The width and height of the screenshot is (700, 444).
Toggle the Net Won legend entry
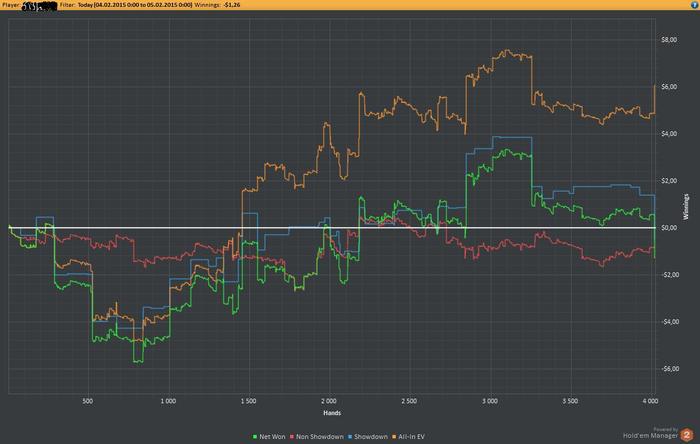point(269,437)
